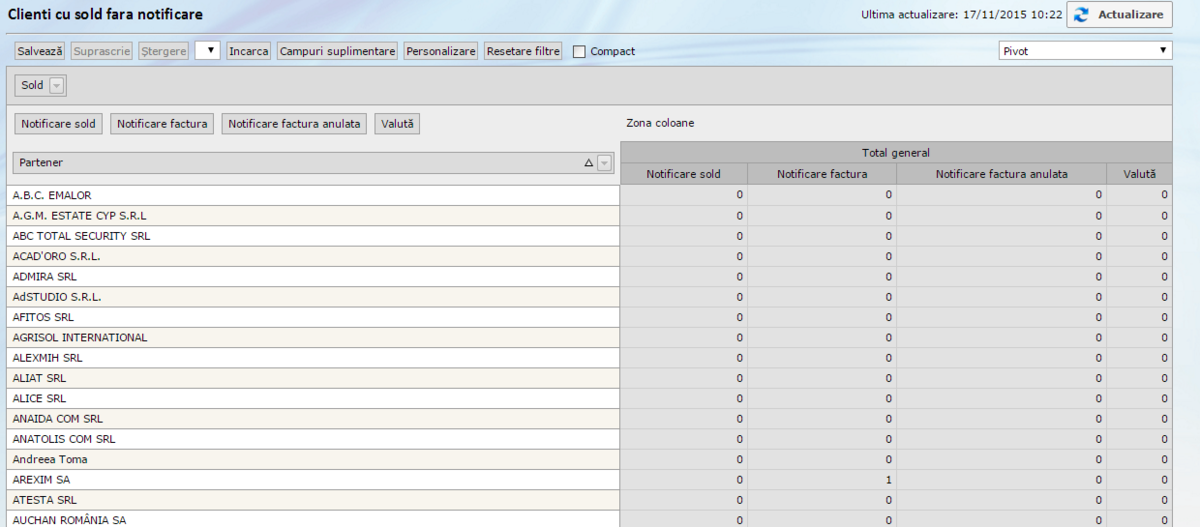Select the AREXIM SA partner row
The height and width of the screenshot is (527, 1200).
point(300,480)
